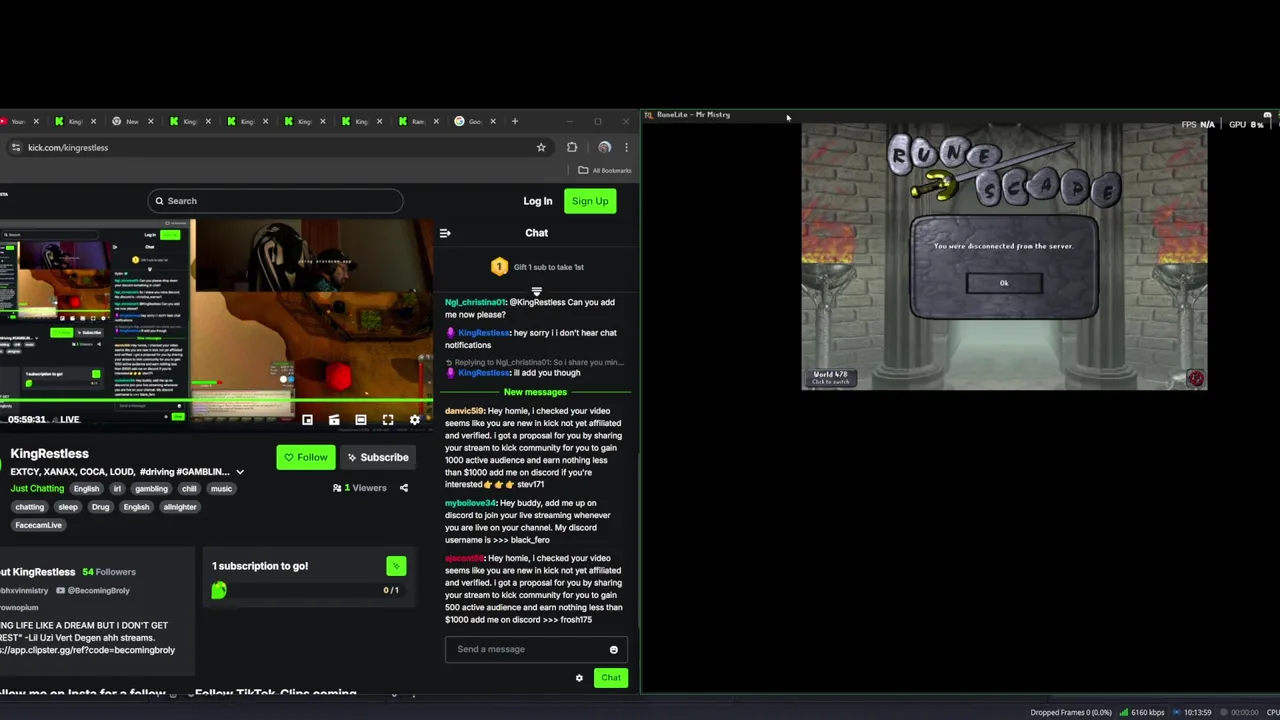Click the viewers count icon

337,488
